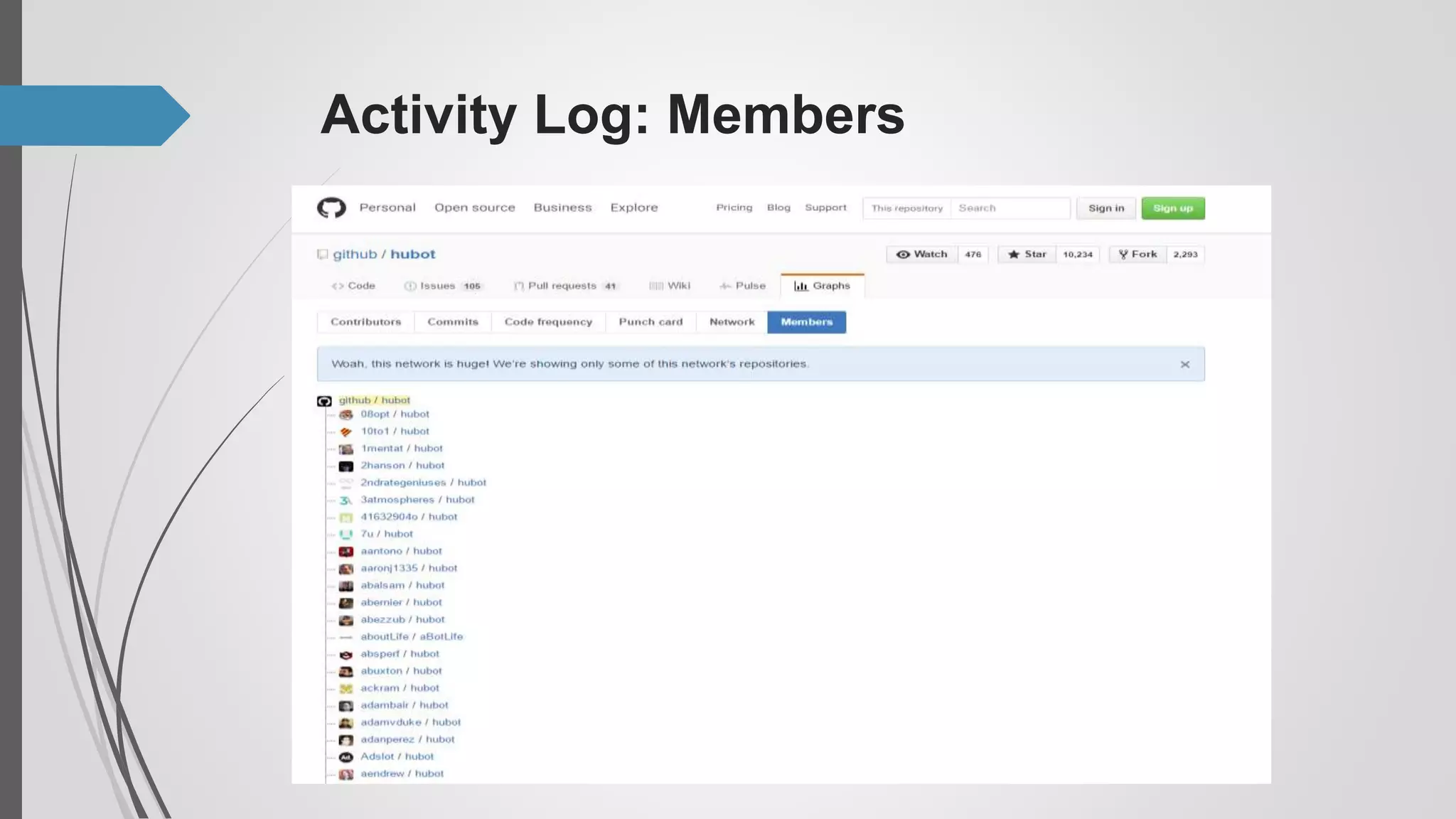Open the forks count 2,293
This screenshot has width=1456, height=819.
[1186, 255]
